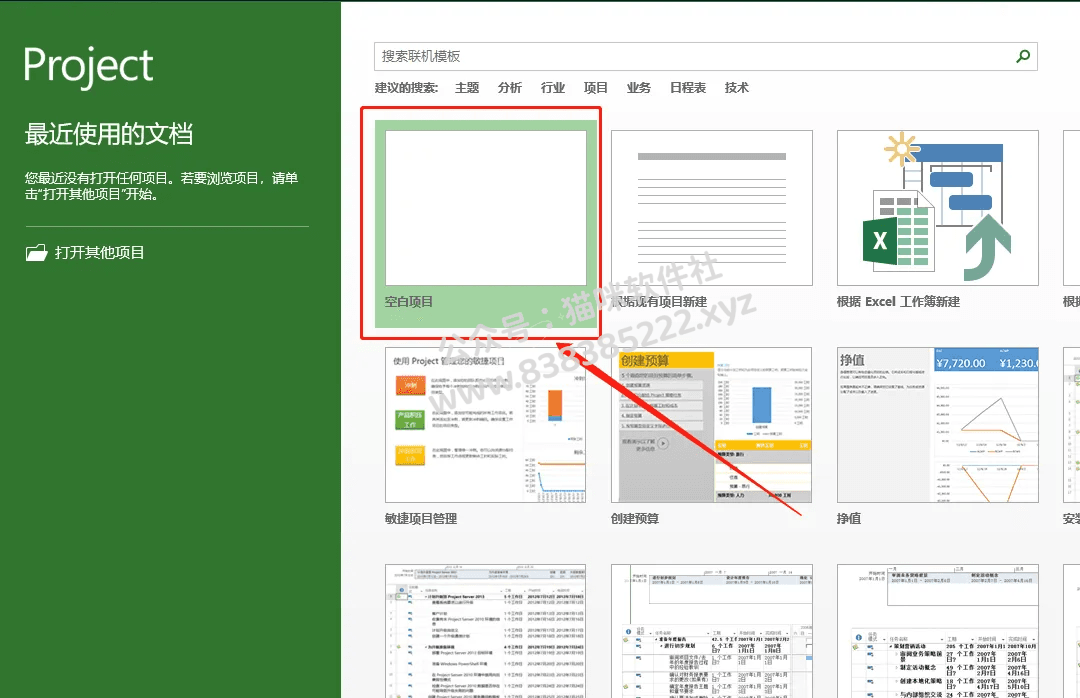Select suggested search 业务
Image resolution: width=1080 pixels, height=698 pixels.
[x=638, y=88]
